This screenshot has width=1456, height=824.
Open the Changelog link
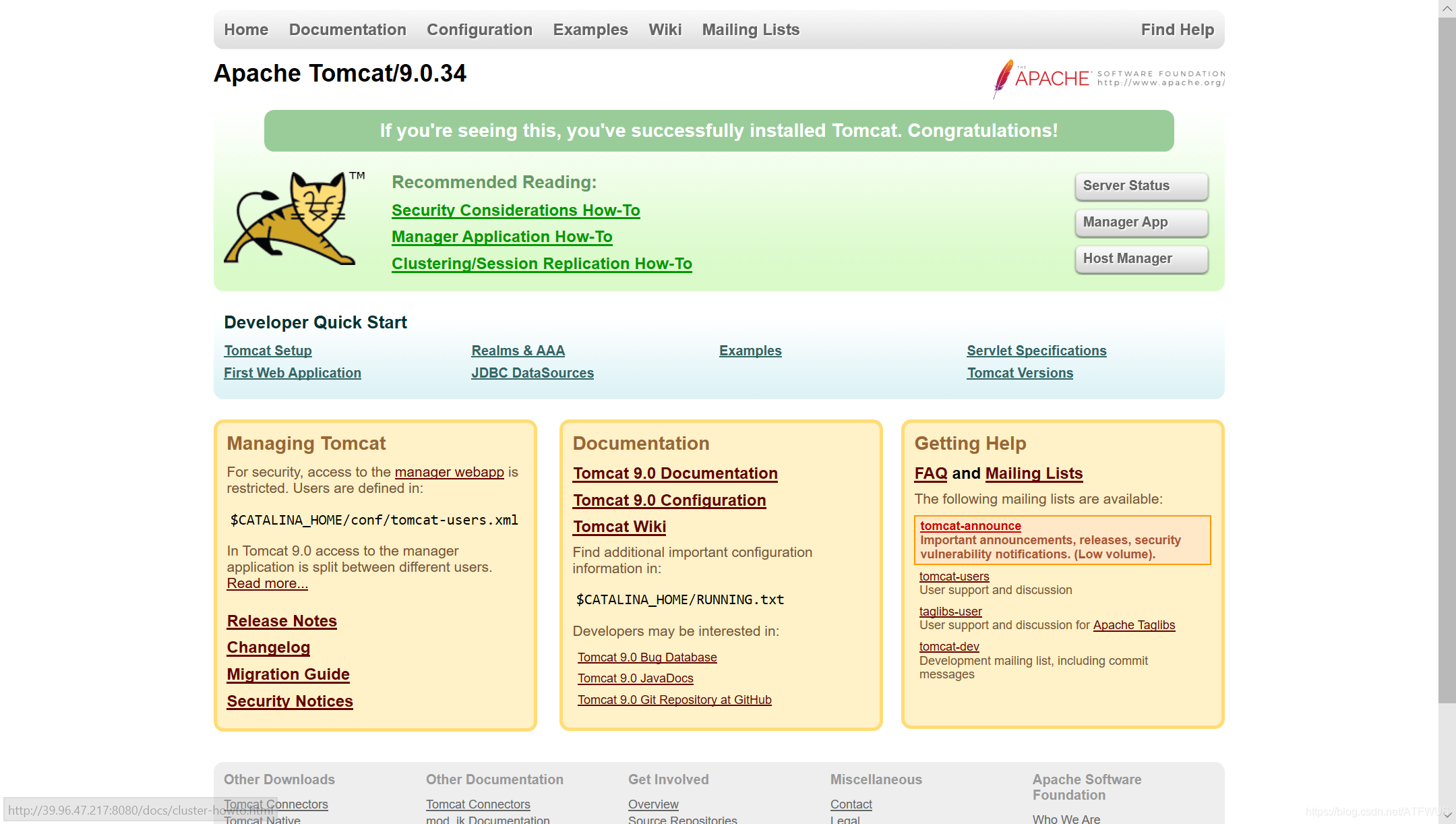point(268,647)
